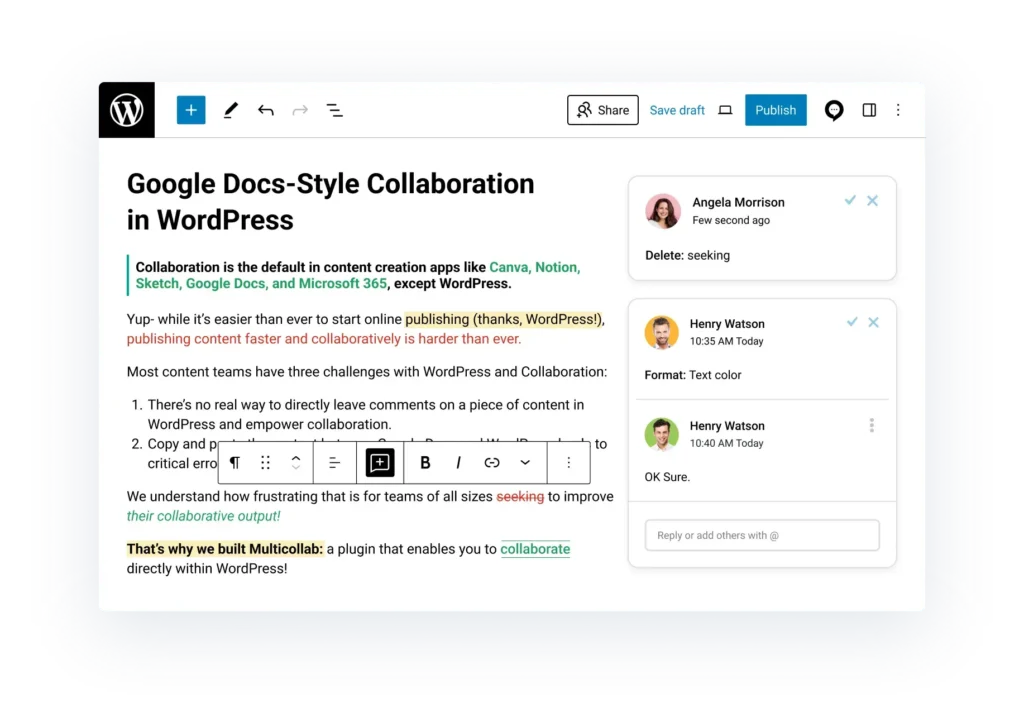
Task: Click the highlighted text "publishing (thanks, WordPress!)"
Action: click(504, 319)
